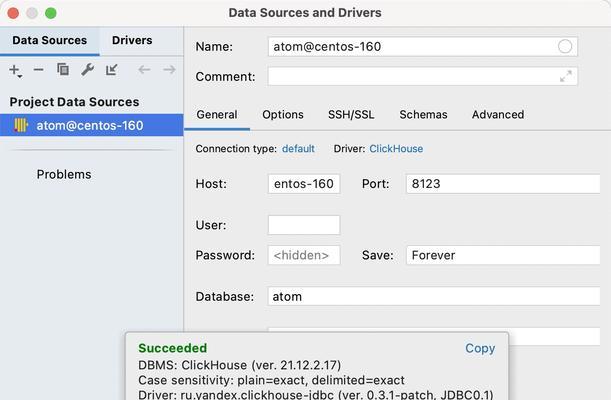This screenshot has width=611, height=400.
Task: Open the Save dropdown showing Forever
Action: pos(503,256)
